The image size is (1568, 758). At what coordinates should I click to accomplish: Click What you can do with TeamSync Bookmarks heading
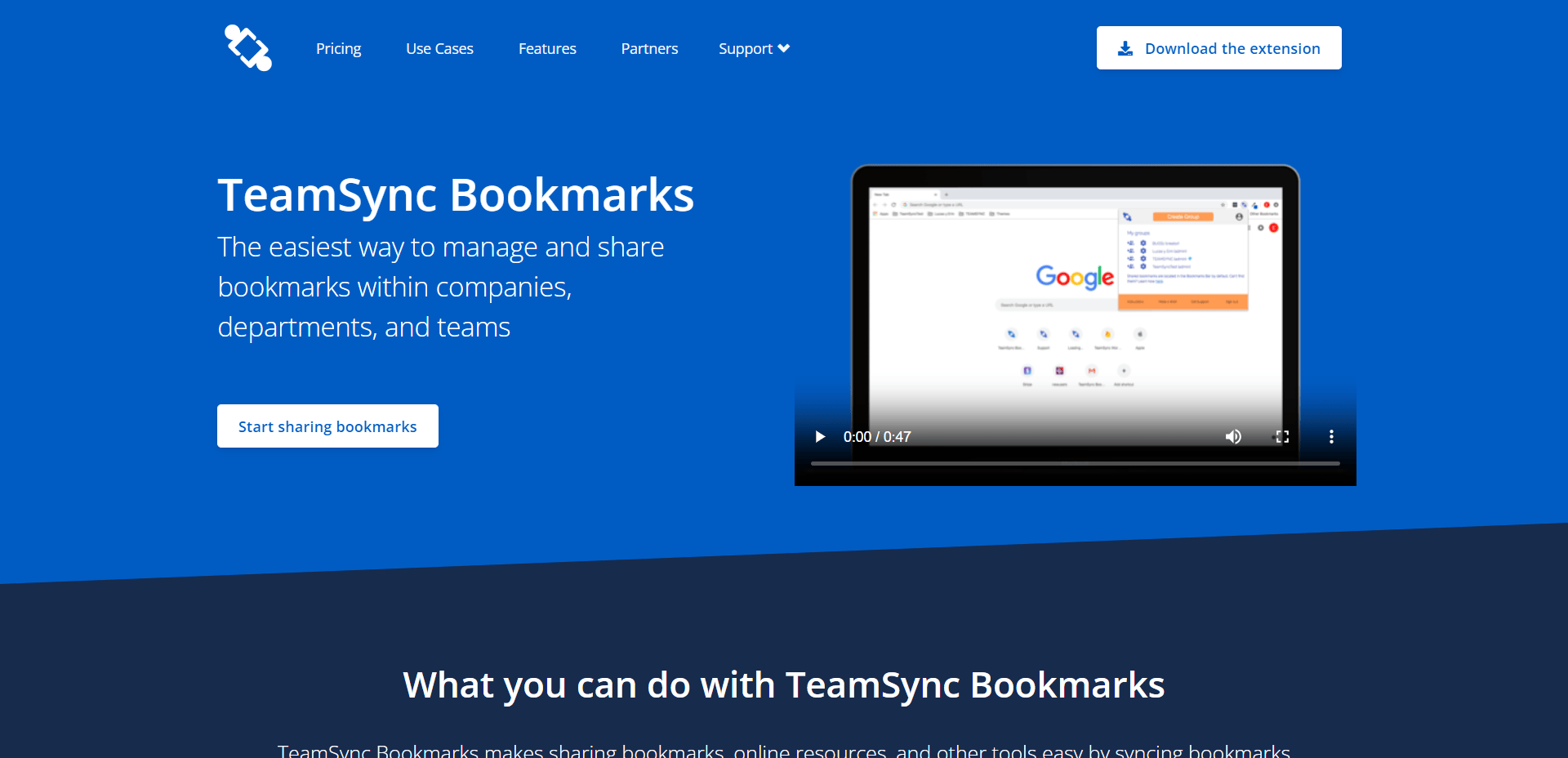[784, 685]
